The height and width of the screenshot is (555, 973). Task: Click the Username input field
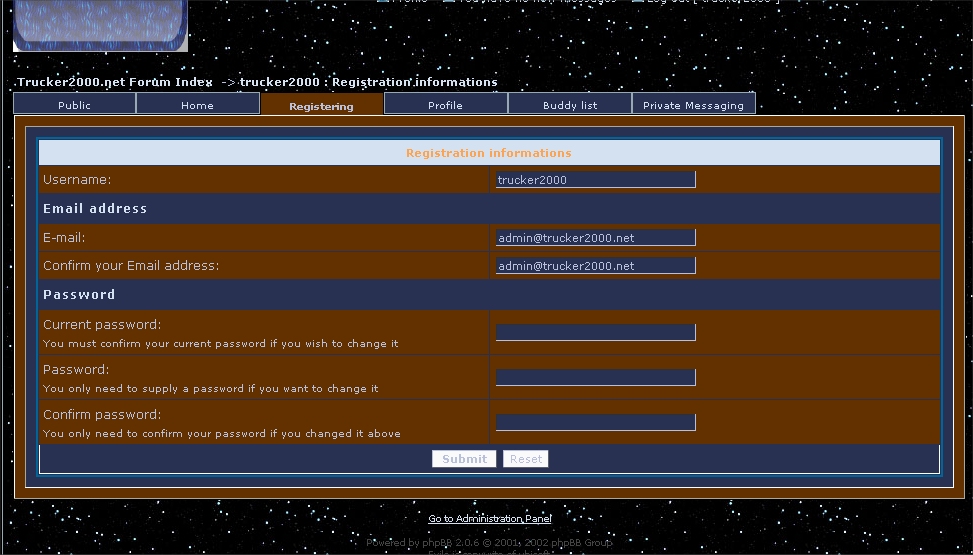(x=596, y=179)
